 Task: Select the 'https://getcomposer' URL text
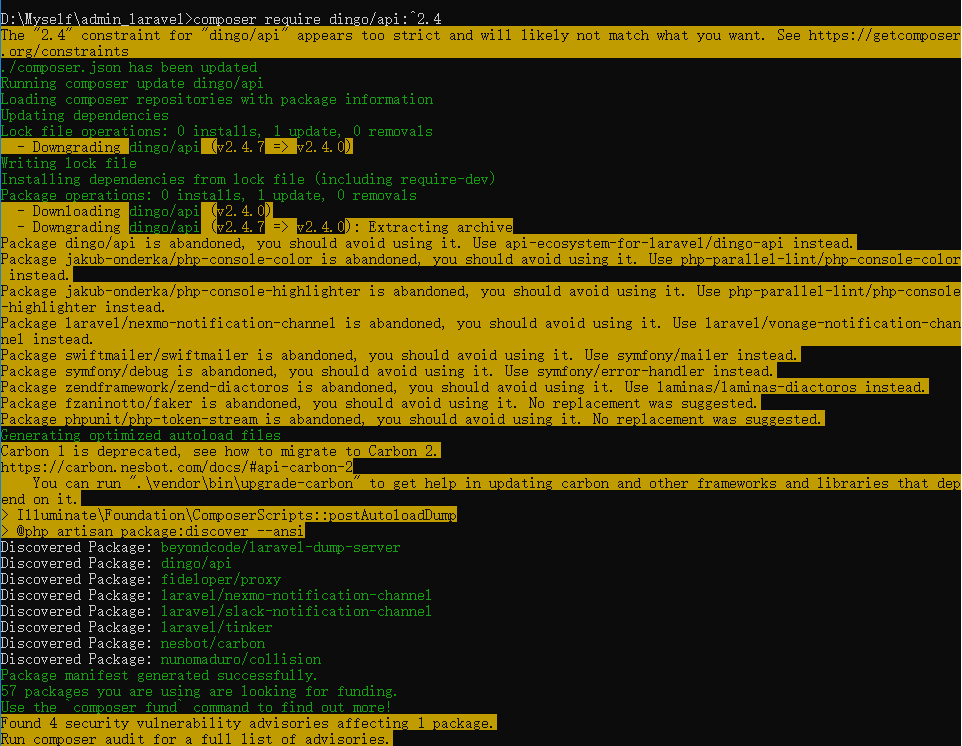click(885, 35)
